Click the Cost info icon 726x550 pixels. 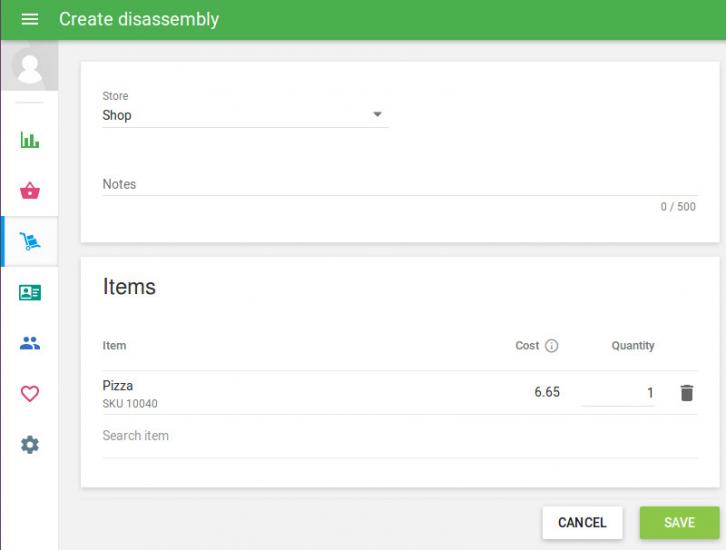pos(551,346)
